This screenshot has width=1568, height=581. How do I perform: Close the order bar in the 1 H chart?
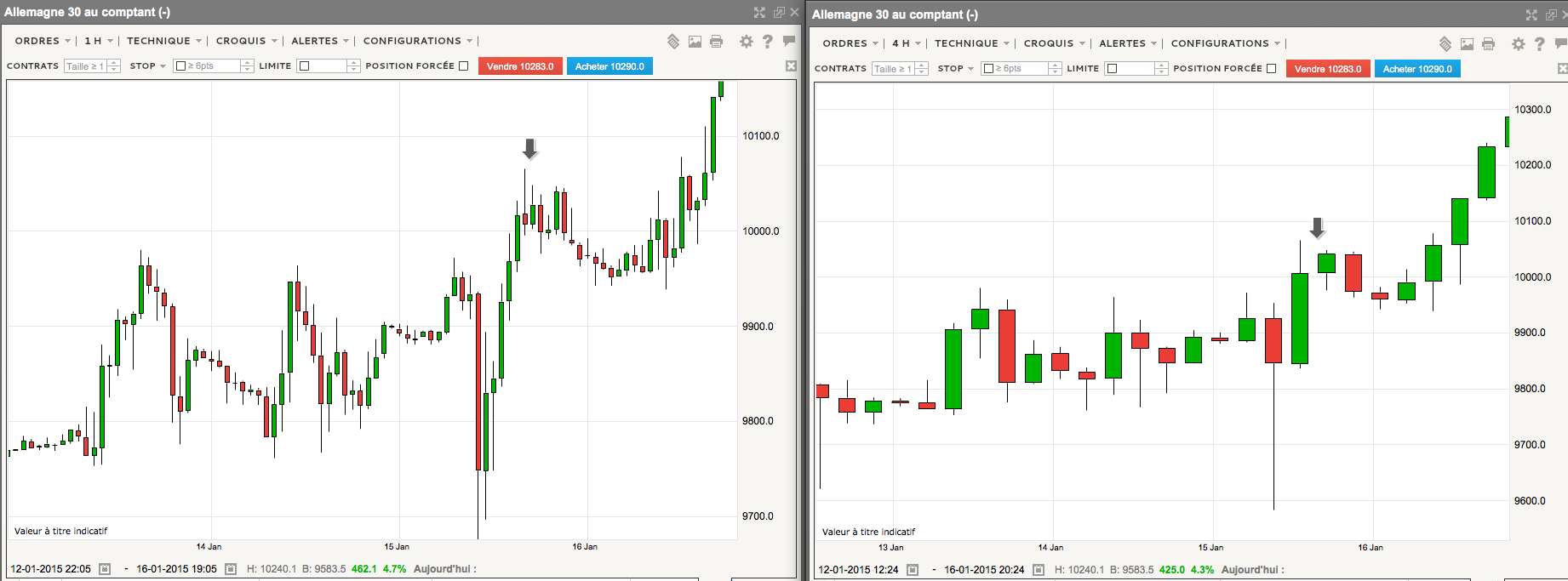(x=791, y=66)
